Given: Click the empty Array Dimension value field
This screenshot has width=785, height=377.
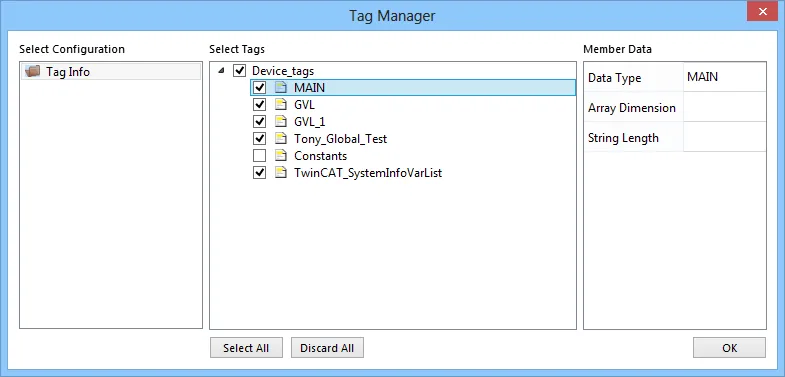Looking at the screenshot, I should click(x=724, y=107).
